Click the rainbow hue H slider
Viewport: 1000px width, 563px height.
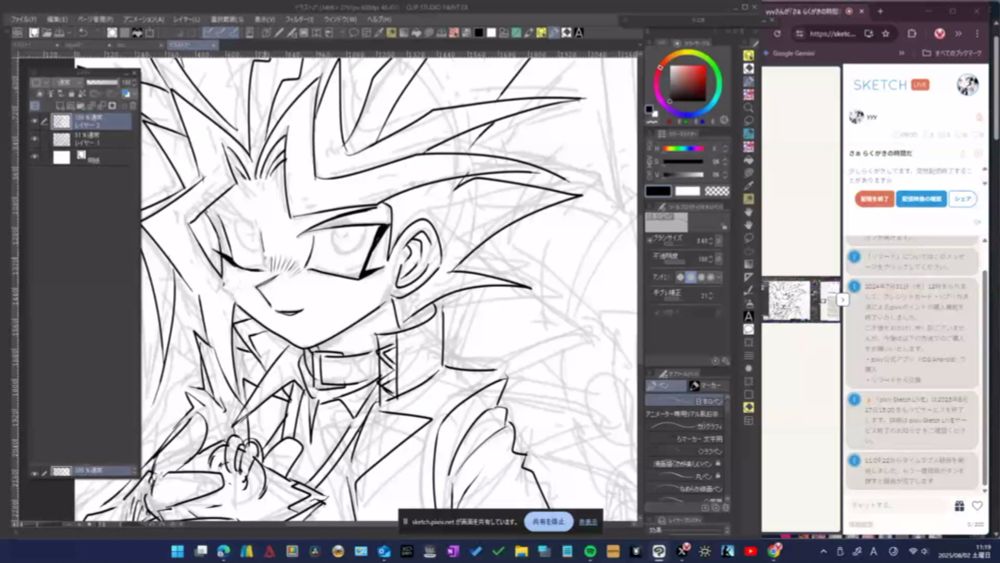pos(683,149)
